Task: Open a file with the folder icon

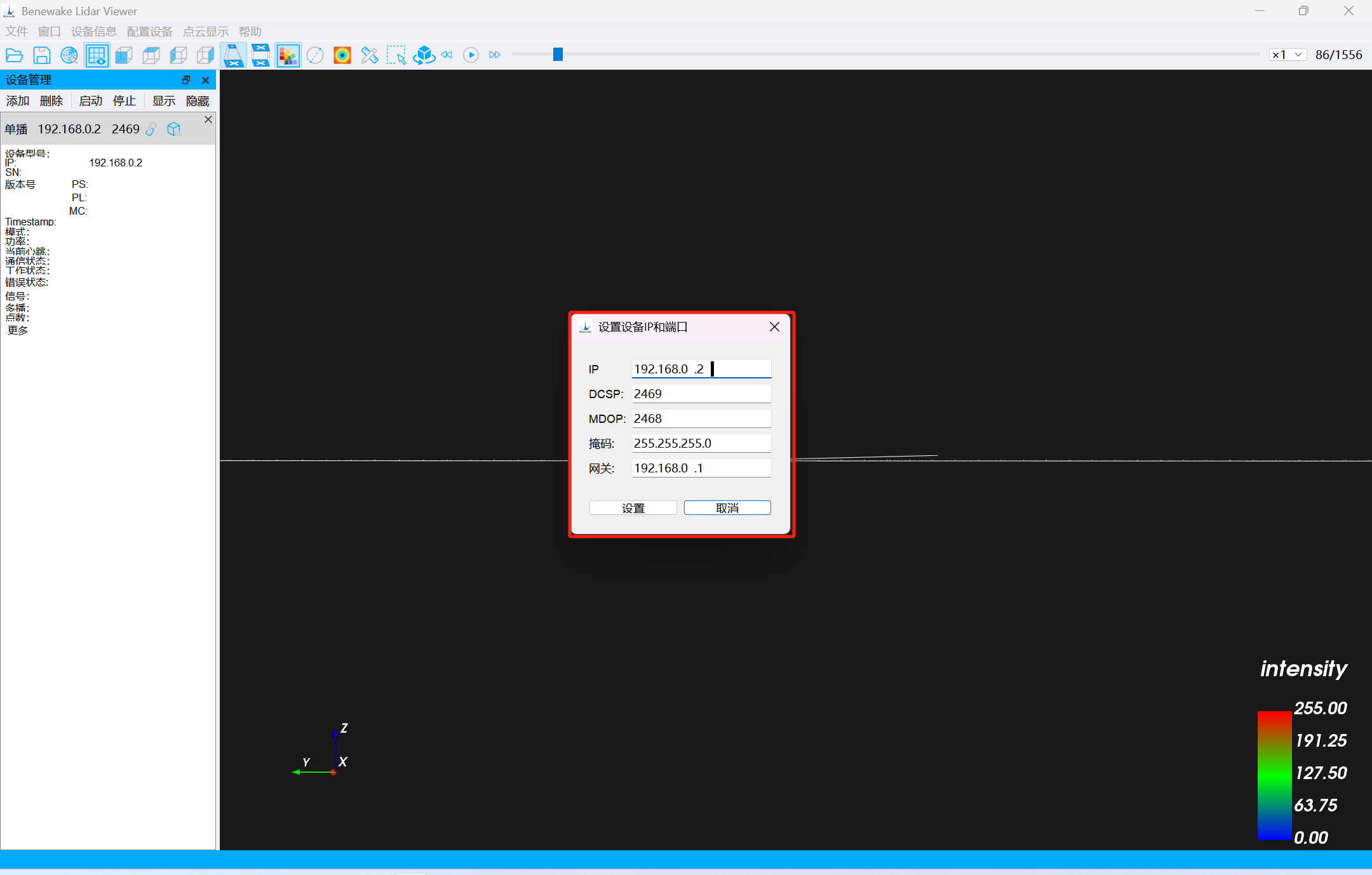Action: [x=14, y=55]
